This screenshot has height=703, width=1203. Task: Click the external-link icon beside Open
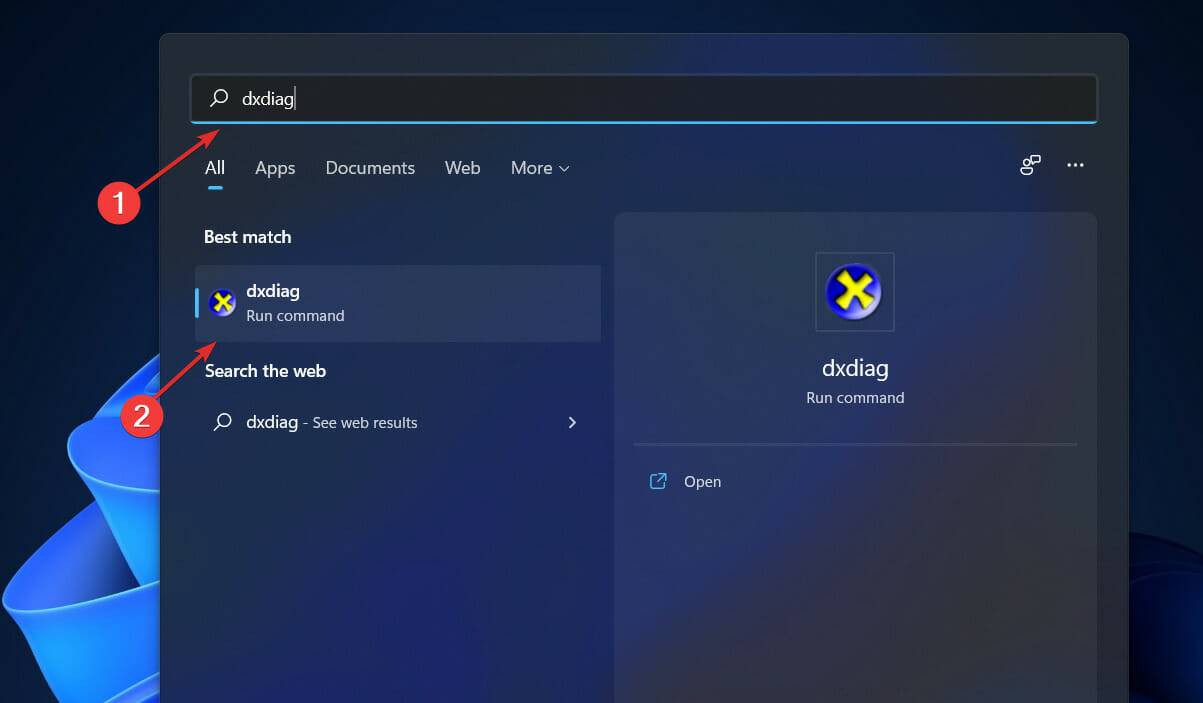(x=657, y=481)
